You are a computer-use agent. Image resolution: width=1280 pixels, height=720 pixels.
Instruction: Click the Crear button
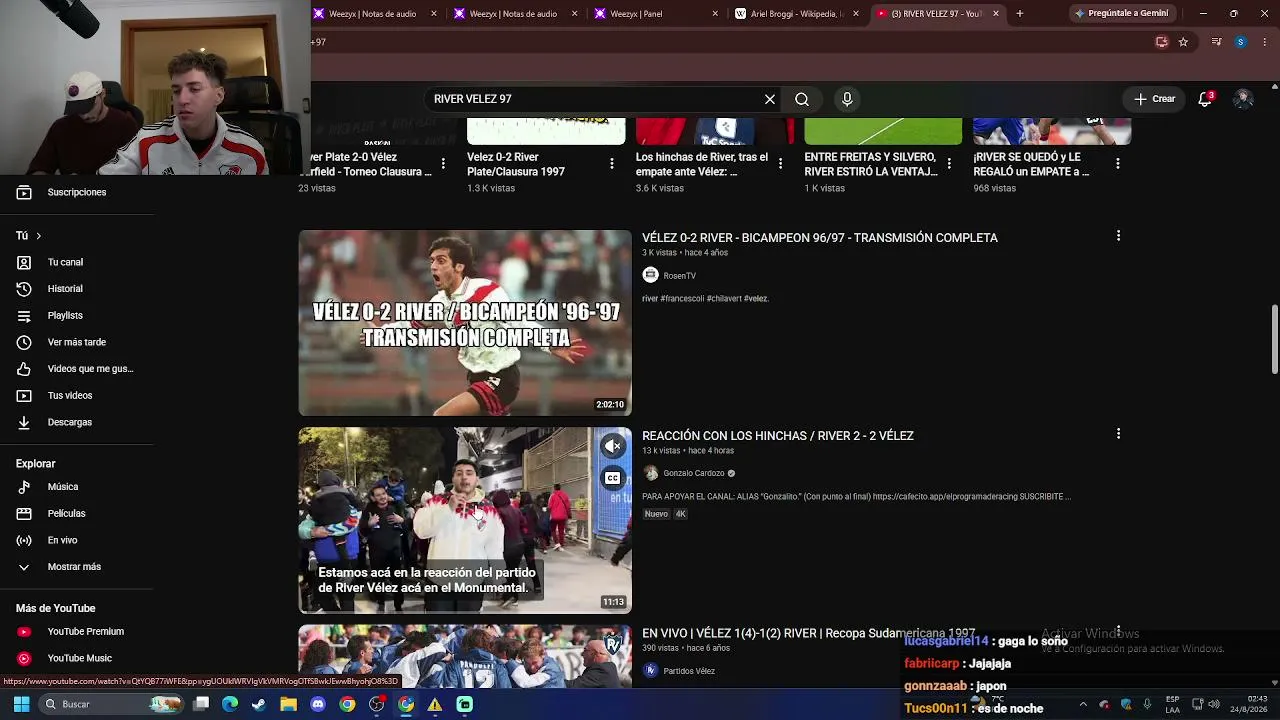pyautogui.click(x=1154, y=99)
